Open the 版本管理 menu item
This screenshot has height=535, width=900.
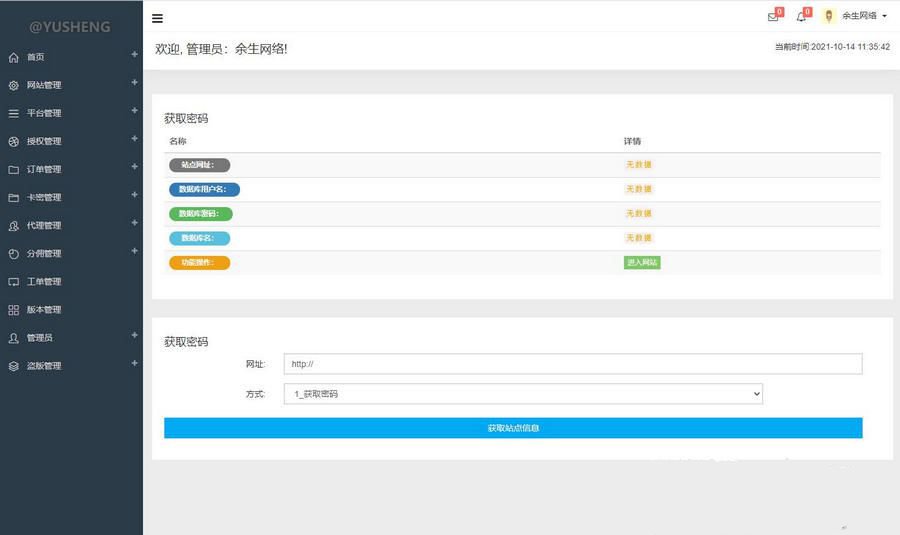click(44, 310)
